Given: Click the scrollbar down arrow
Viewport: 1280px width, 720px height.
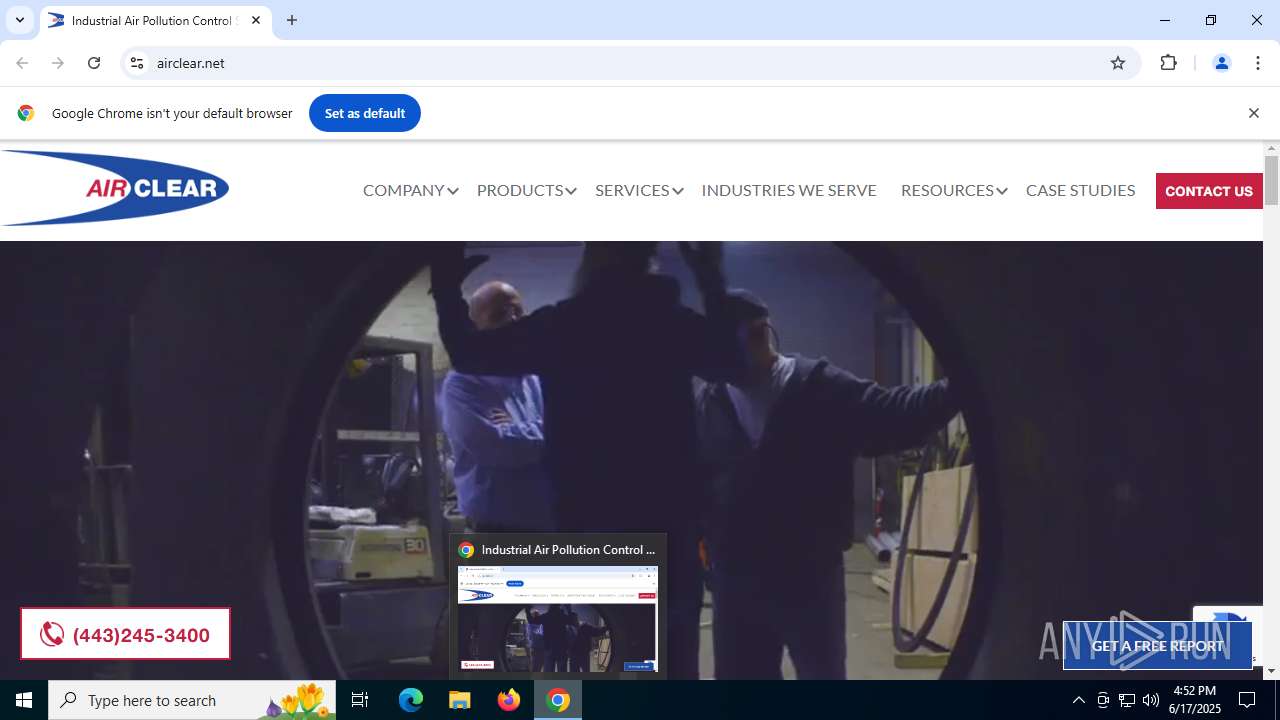Looking at the screenshot, I should pos(1271,671).
